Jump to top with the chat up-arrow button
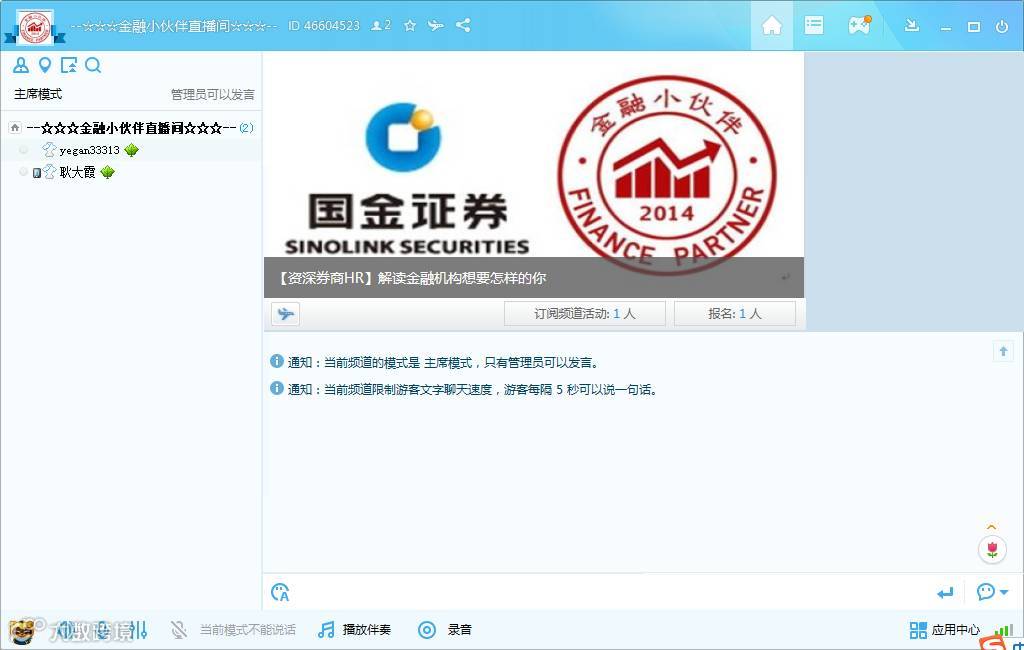Viewport: 1024px width, 650px height. pyautogui.click(x=1003, y=351)
